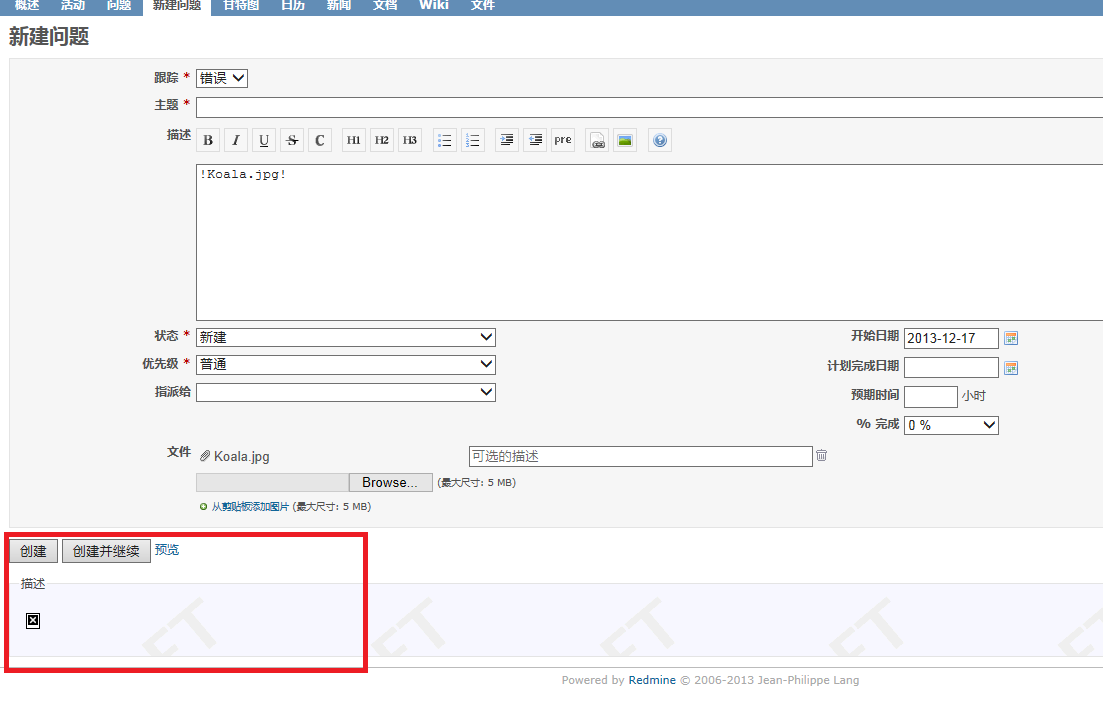Delete the Koala.jpg attachment with trash icon
The width and height of the screenshot is (1103, 708).
click(x=821, y=456)
